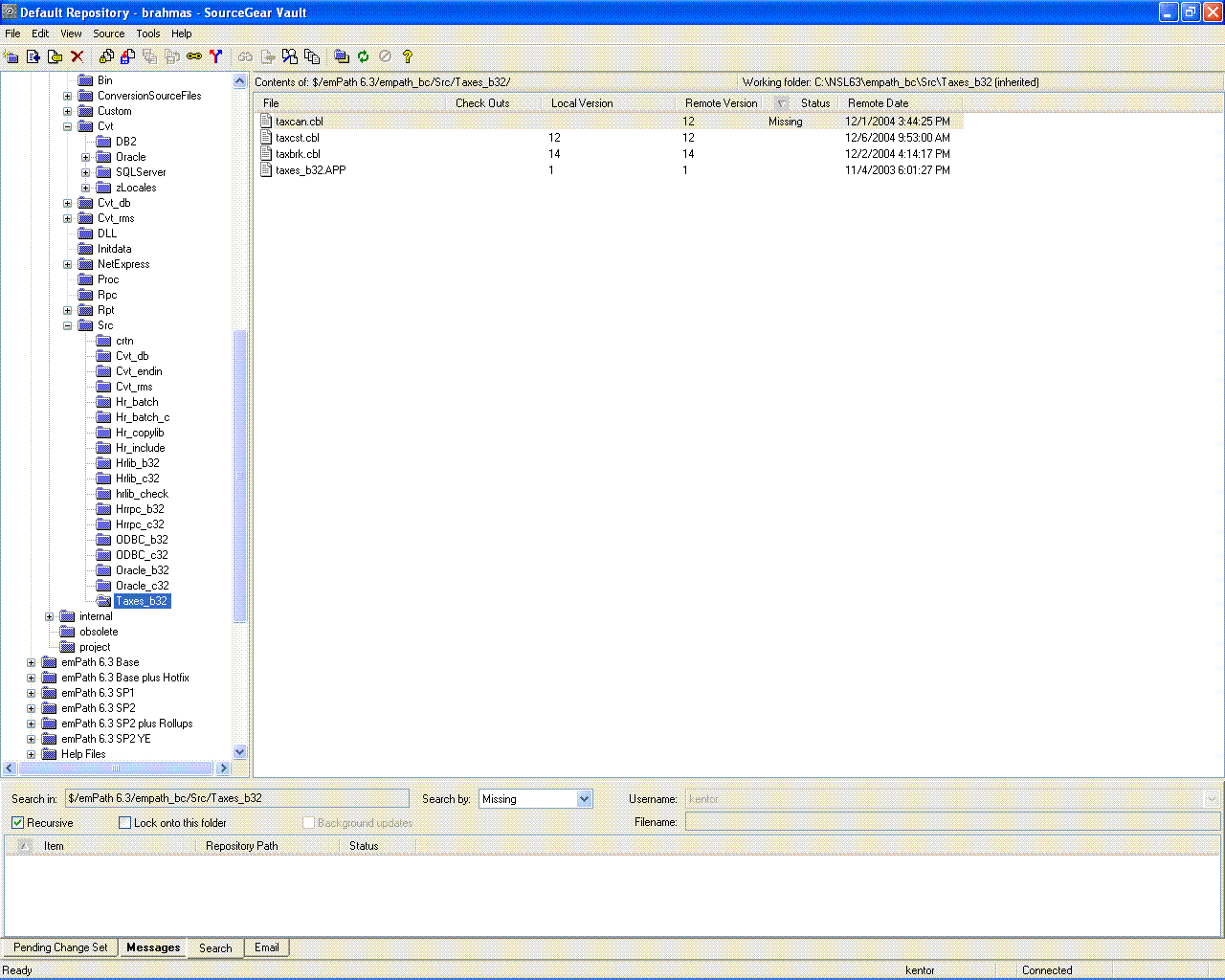Expand the Oracle subfolder under Cvt
The width and height of the screenshot is (1225, 980).
85,157
